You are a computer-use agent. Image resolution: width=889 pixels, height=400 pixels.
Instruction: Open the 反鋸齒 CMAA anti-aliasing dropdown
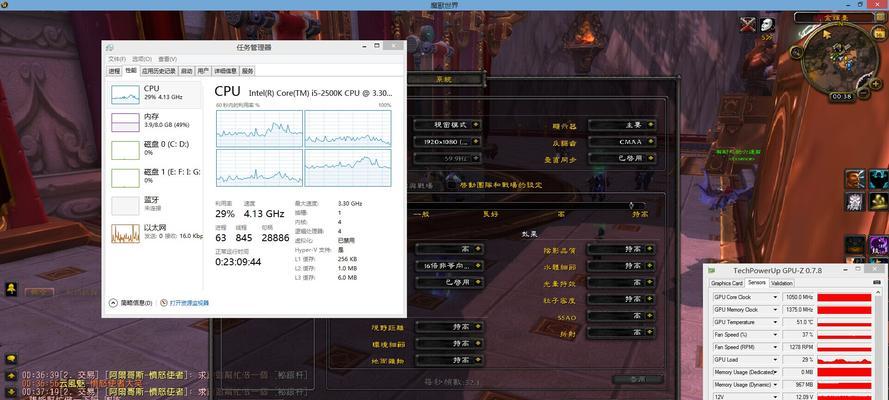tap(621, 142)
